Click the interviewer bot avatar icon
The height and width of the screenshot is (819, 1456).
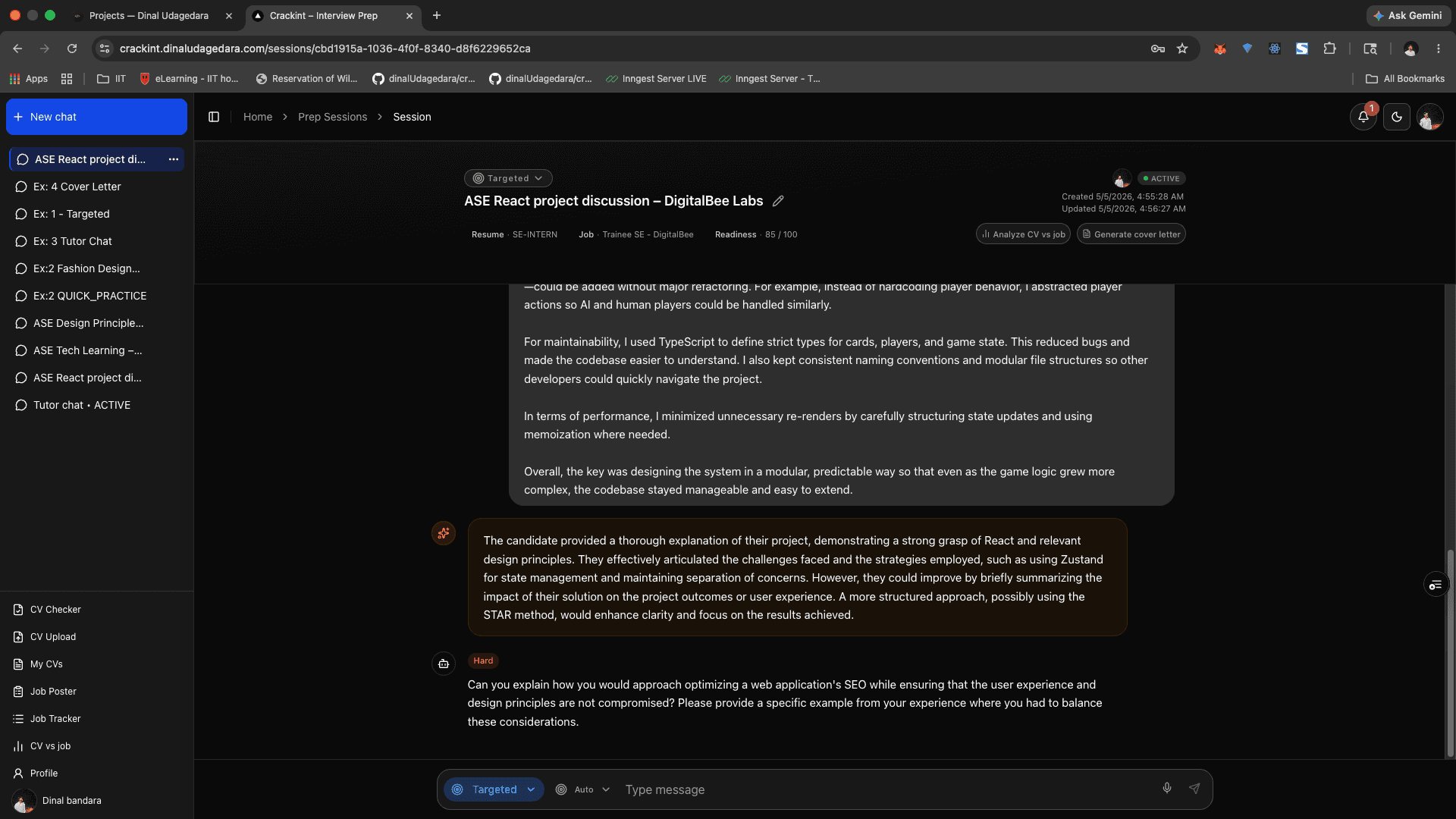pos(444,664)
